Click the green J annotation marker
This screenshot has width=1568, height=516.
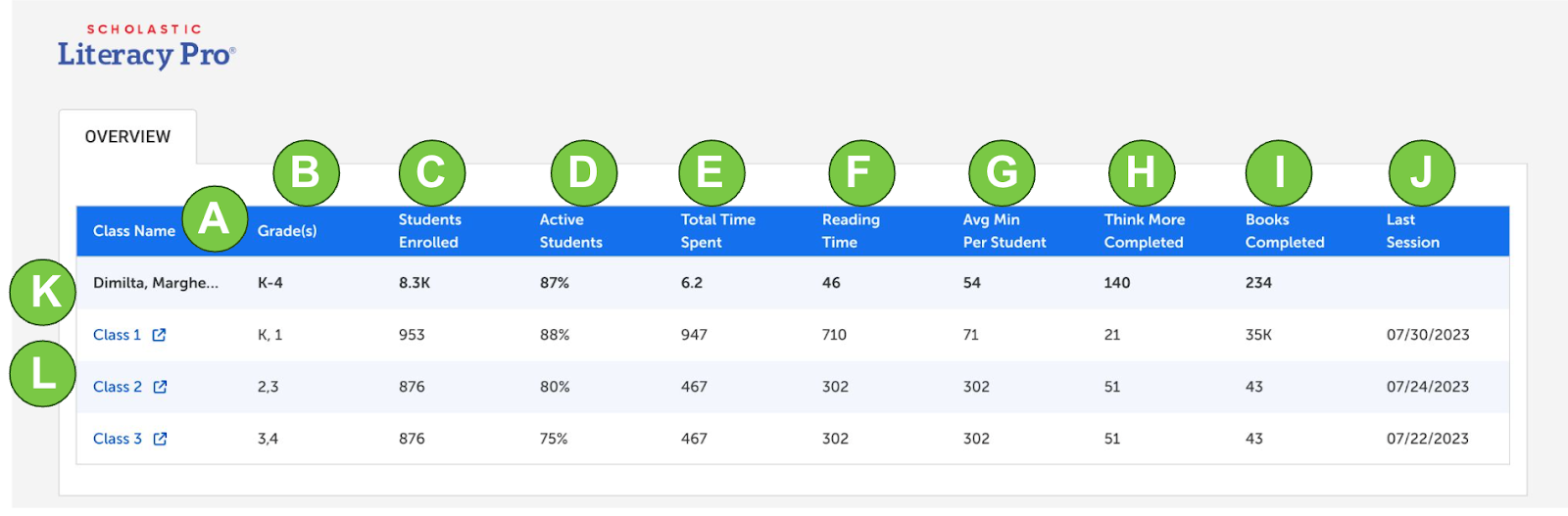click(x=1421, y=173)
